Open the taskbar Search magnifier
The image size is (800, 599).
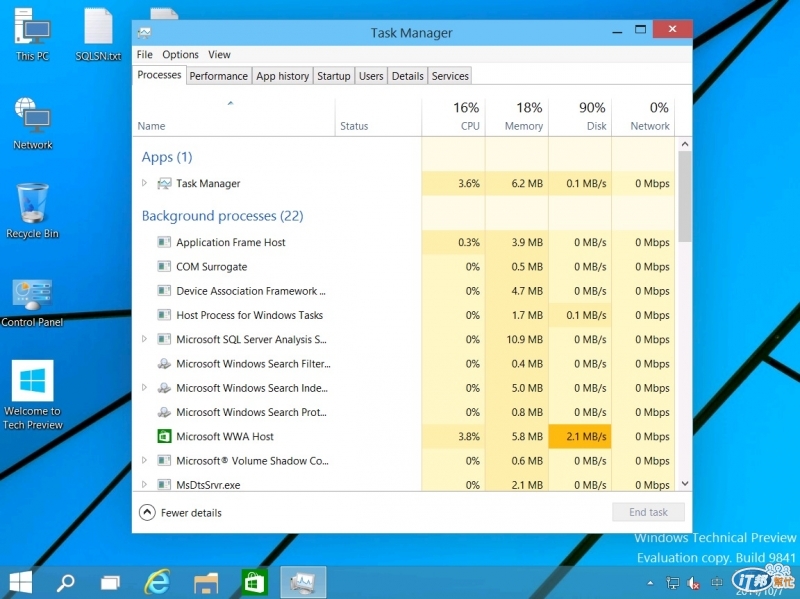point(65,582)
